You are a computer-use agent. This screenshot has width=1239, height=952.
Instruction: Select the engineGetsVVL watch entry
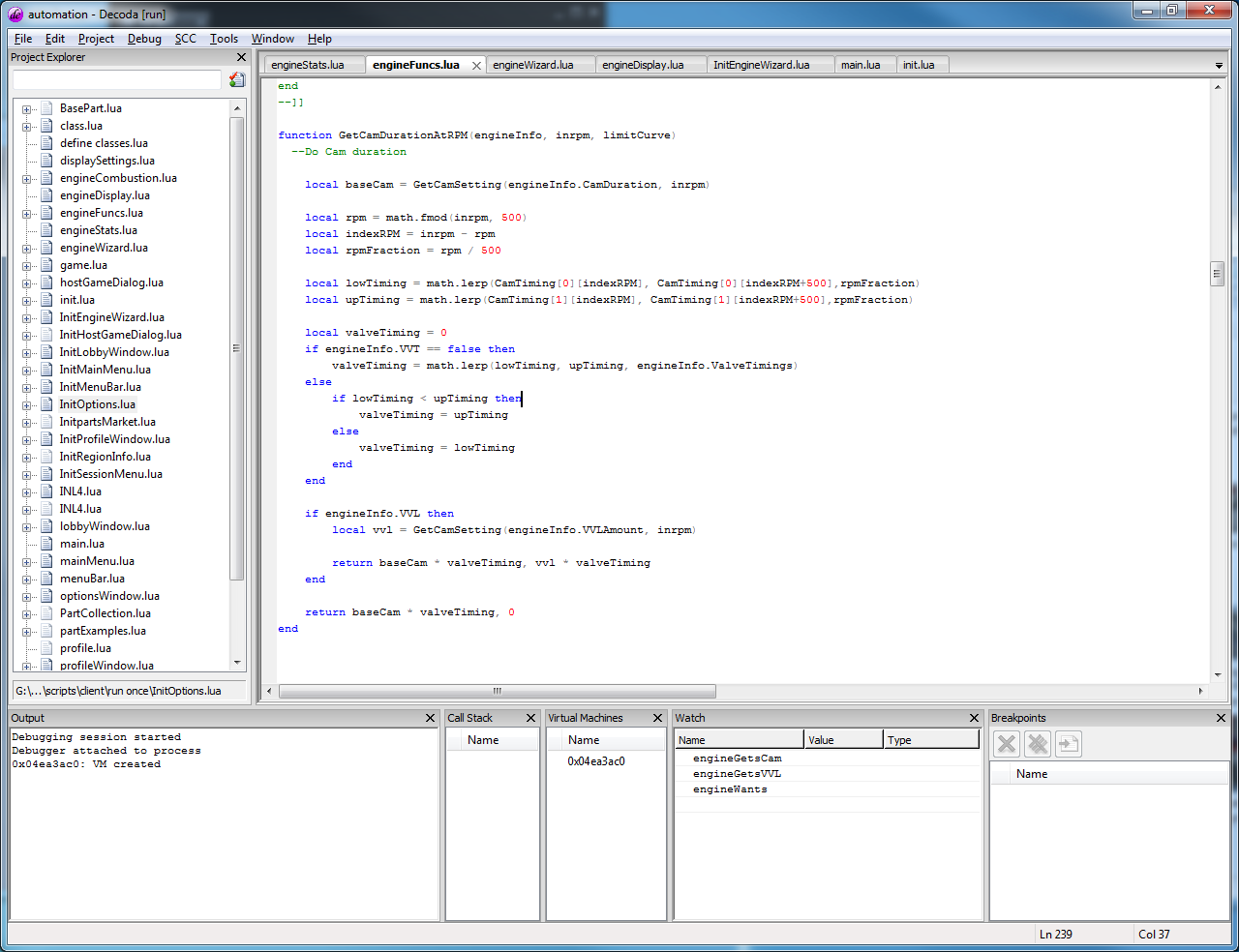click(x=737, y=774)
